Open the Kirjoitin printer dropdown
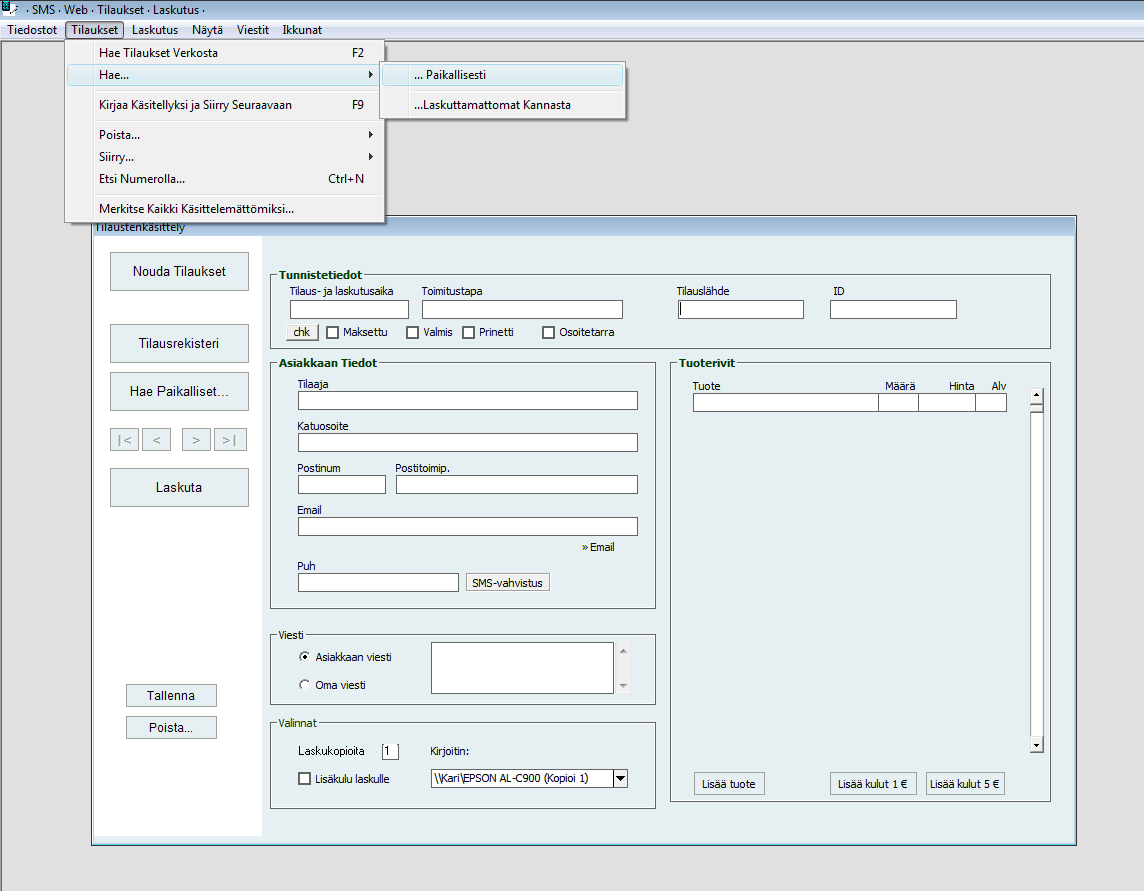1144x891 pixels. coord(620,779)
